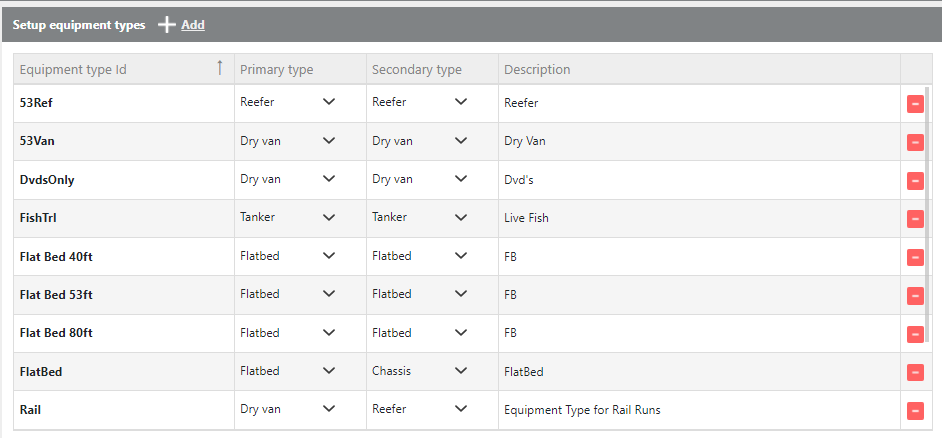
Task: Delete the 53Ref equipment type row
Action: 915,103
